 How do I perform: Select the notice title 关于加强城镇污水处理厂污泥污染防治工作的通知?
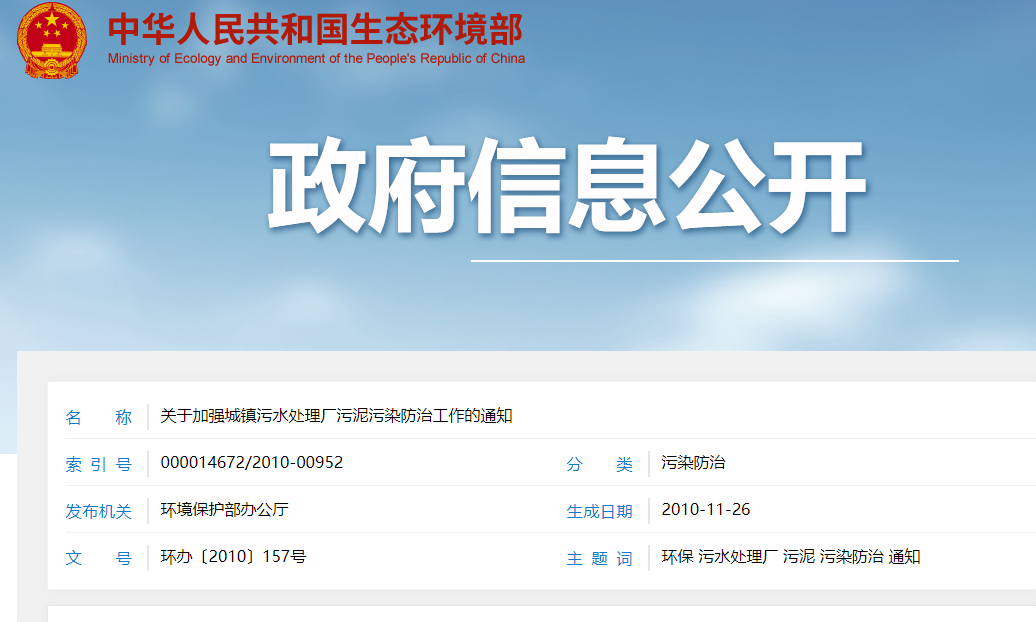(x=336, y=416)
